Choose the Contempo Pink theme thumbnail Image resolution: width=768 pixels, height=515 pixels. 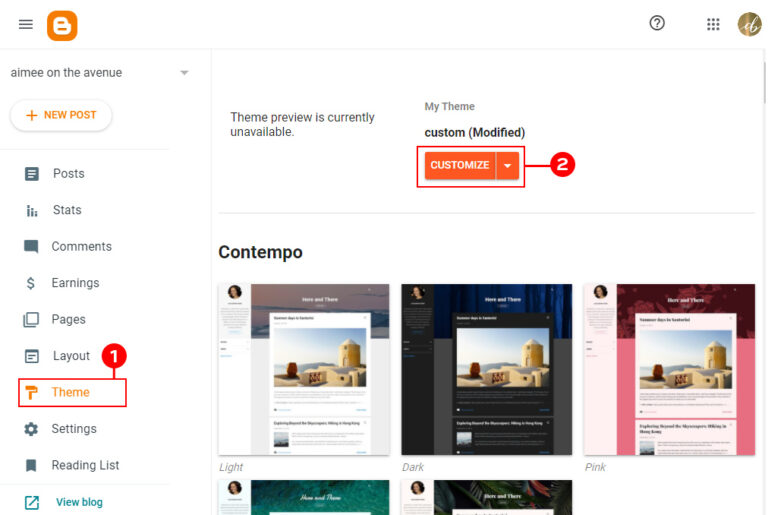[669, 369]
